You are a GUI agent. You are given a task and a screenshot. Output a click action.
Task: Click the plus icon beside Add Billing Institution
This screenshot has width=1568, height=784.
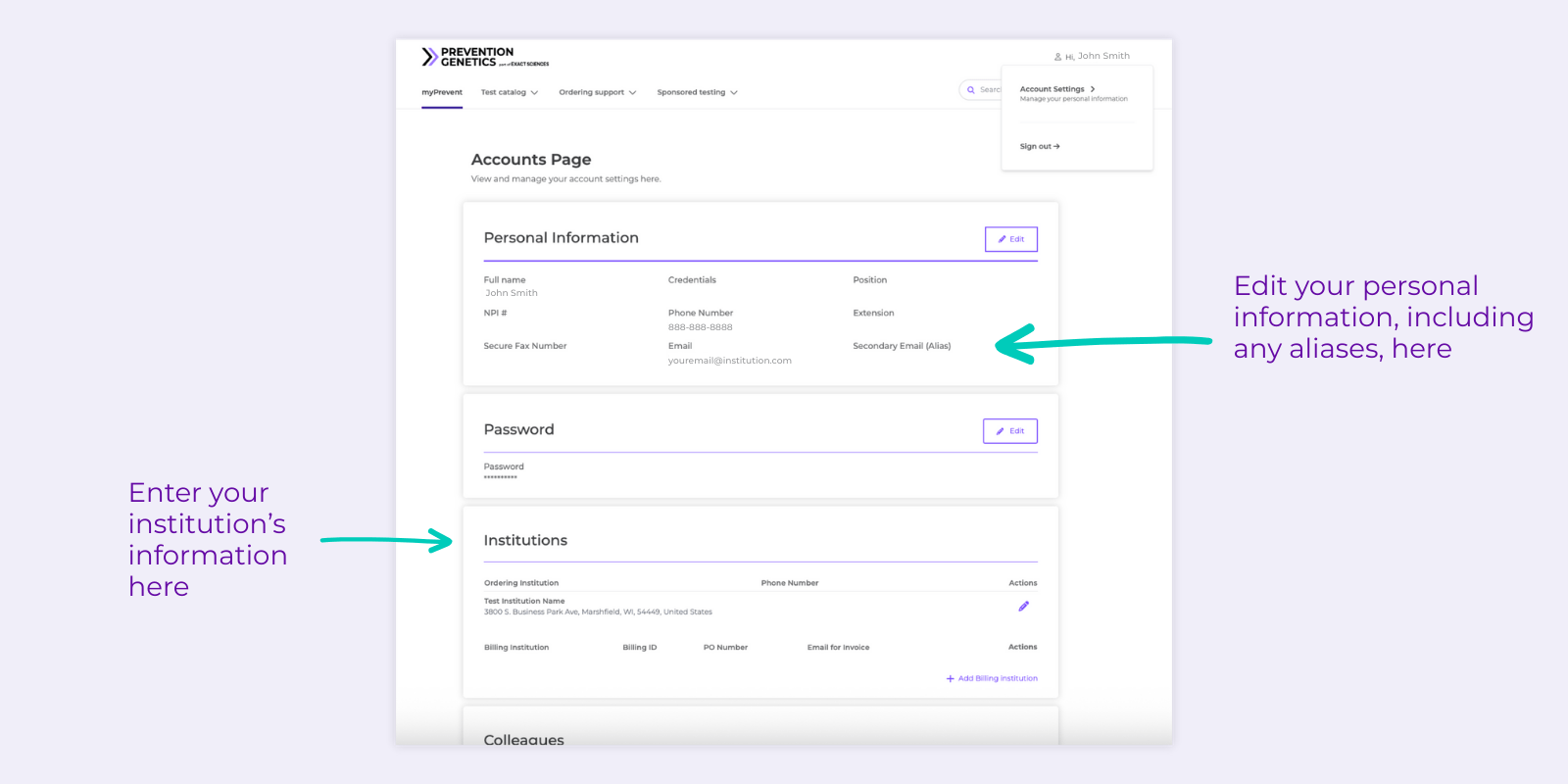point(950,678)
